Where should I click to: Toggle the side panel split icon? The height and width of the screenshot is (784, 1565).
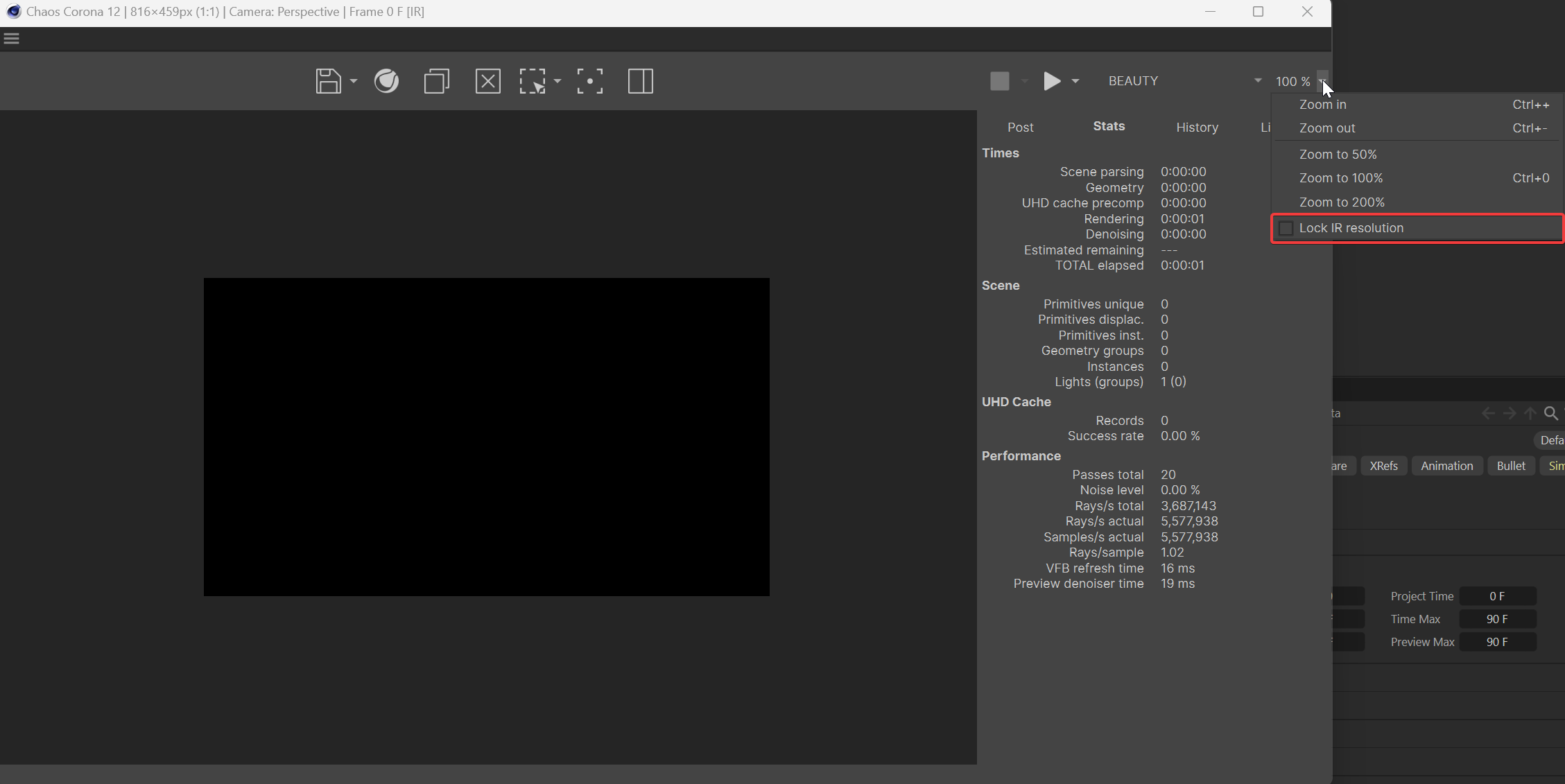640,81
